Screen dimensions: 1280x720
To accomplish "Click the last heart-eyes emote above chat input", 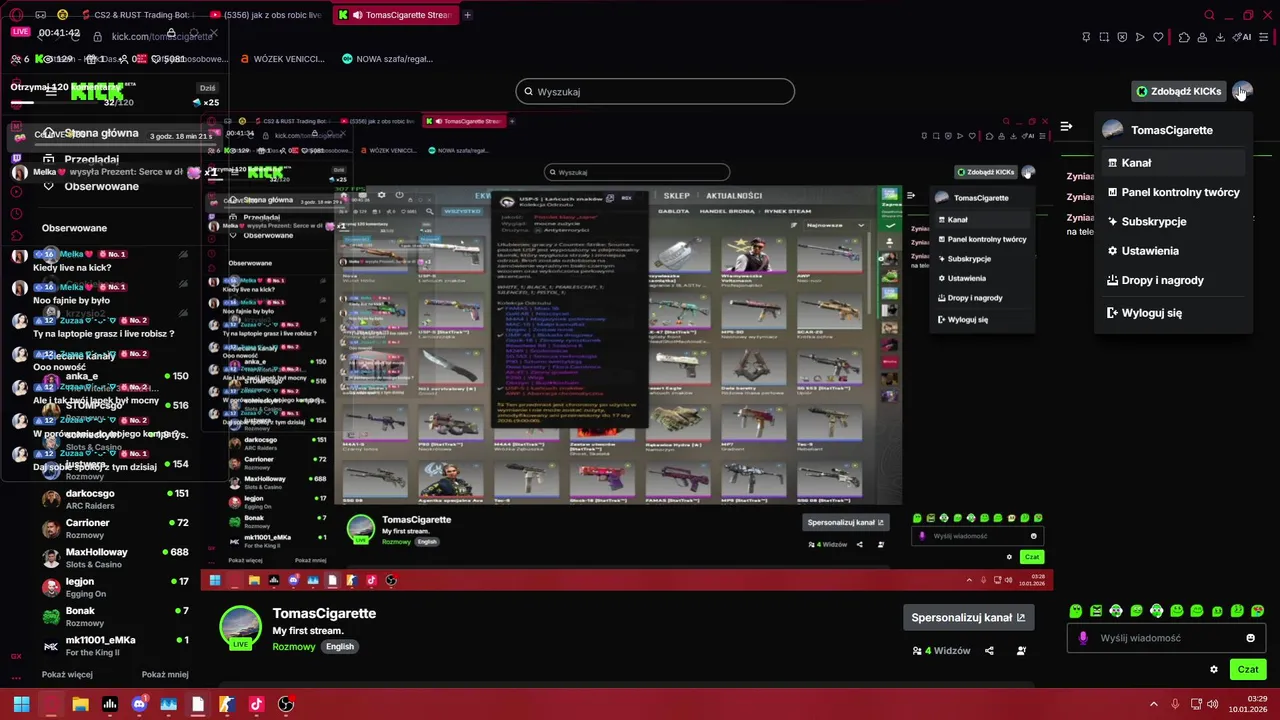I will (x=1258, y=611).
